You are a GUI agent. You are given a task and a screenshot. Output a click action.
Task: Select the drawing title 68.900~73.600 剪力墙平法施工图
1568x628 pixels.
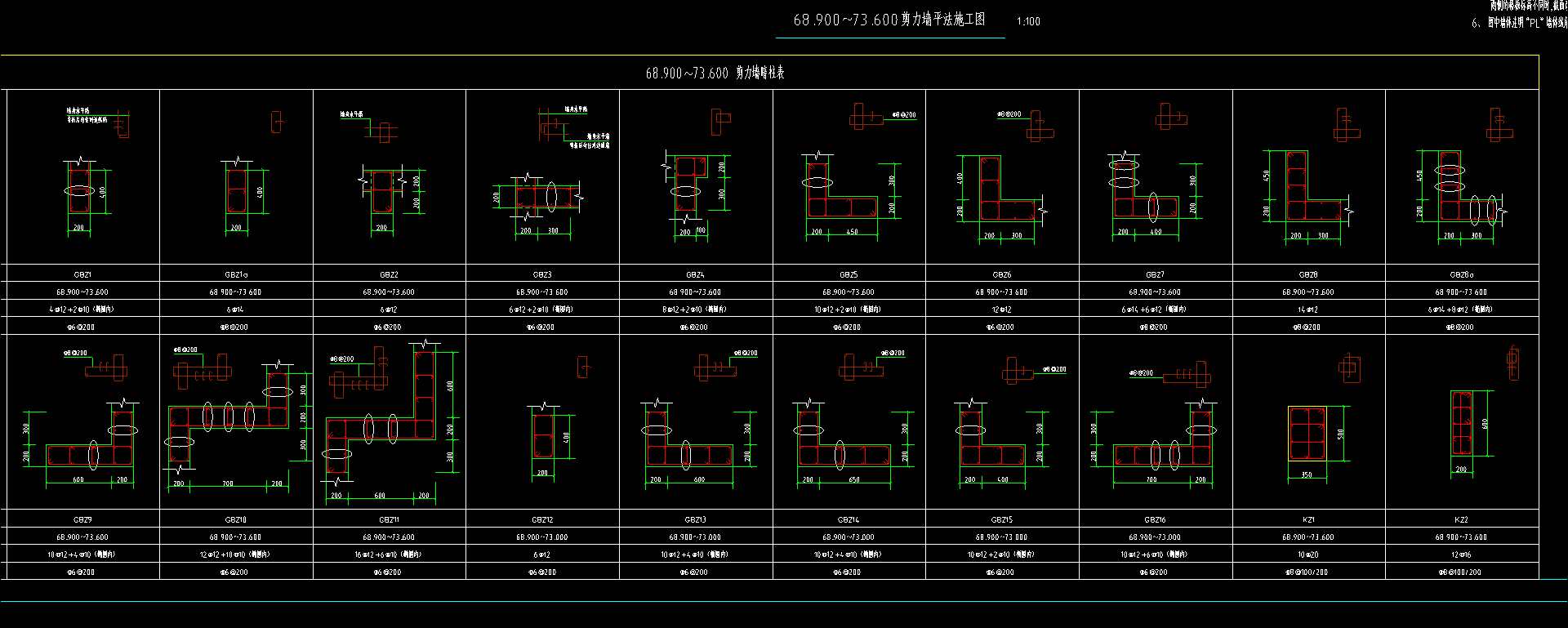[889, 20]
